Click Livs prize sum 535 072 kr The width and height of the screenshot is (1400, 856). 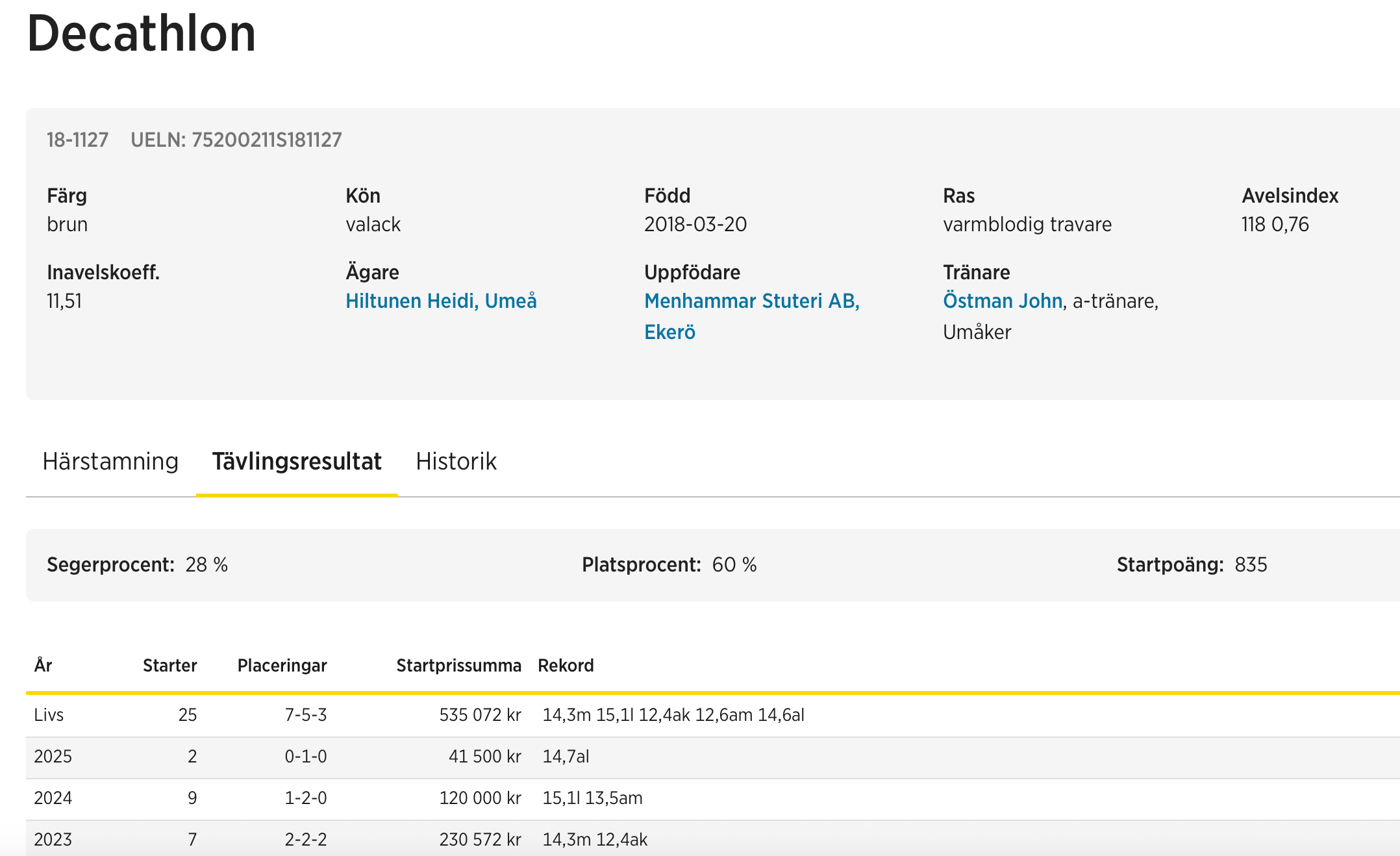pos(480,714)
